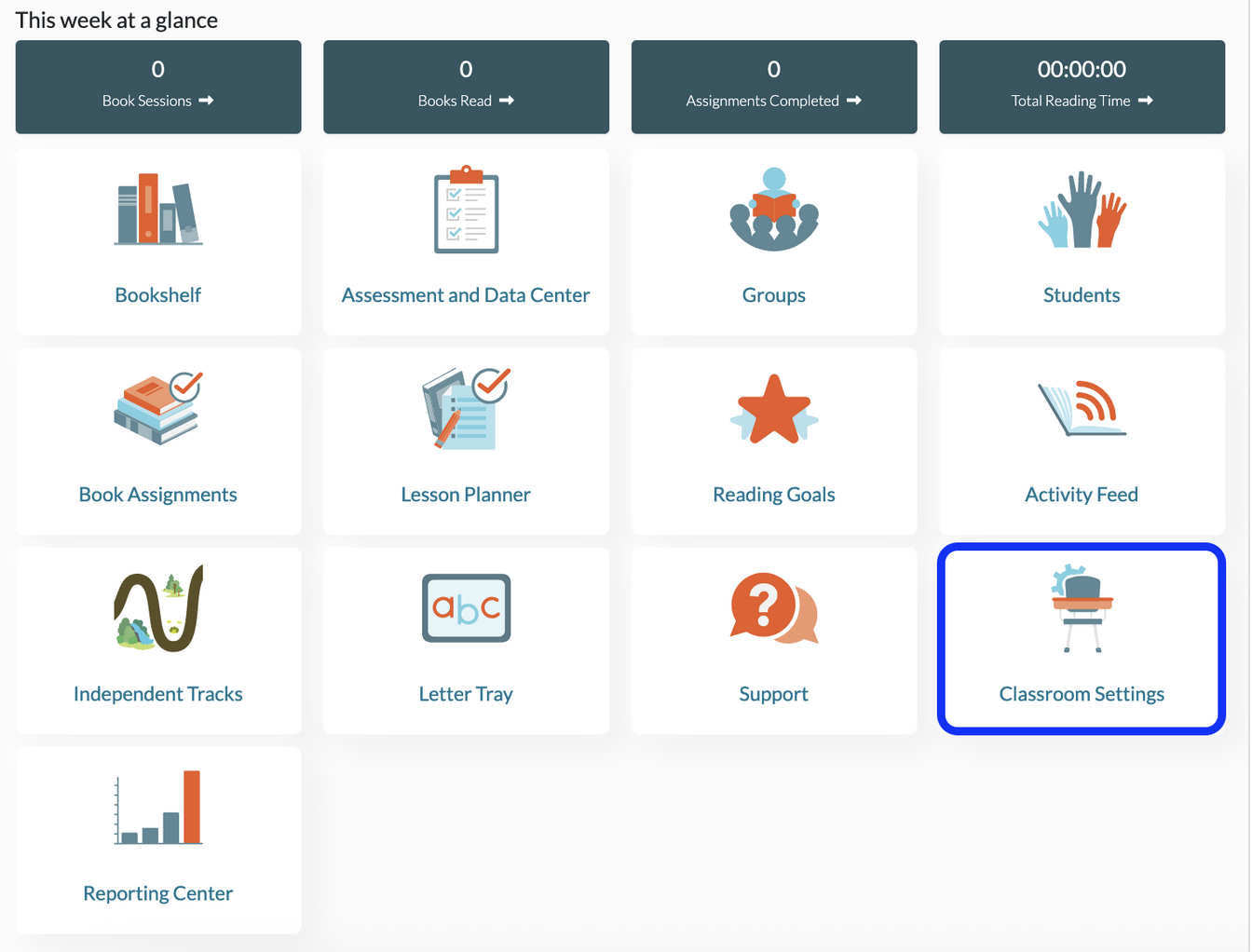Screen dimensions: 1252x952
Task: Select the Reading Goals star icon
Action: [773, 409]
